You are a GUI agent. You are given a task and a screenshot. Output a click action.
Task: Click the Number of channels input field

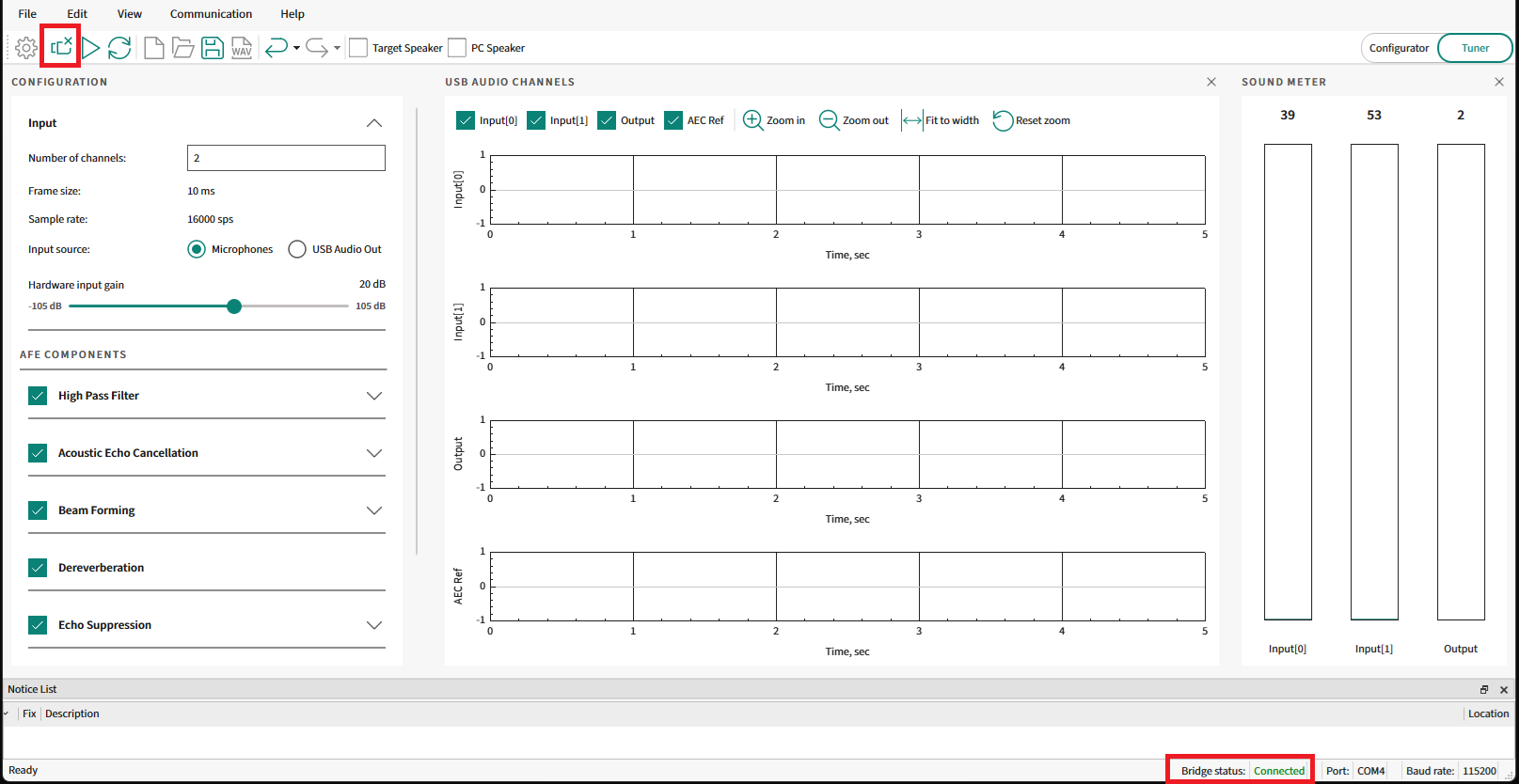tap(286, 158)
